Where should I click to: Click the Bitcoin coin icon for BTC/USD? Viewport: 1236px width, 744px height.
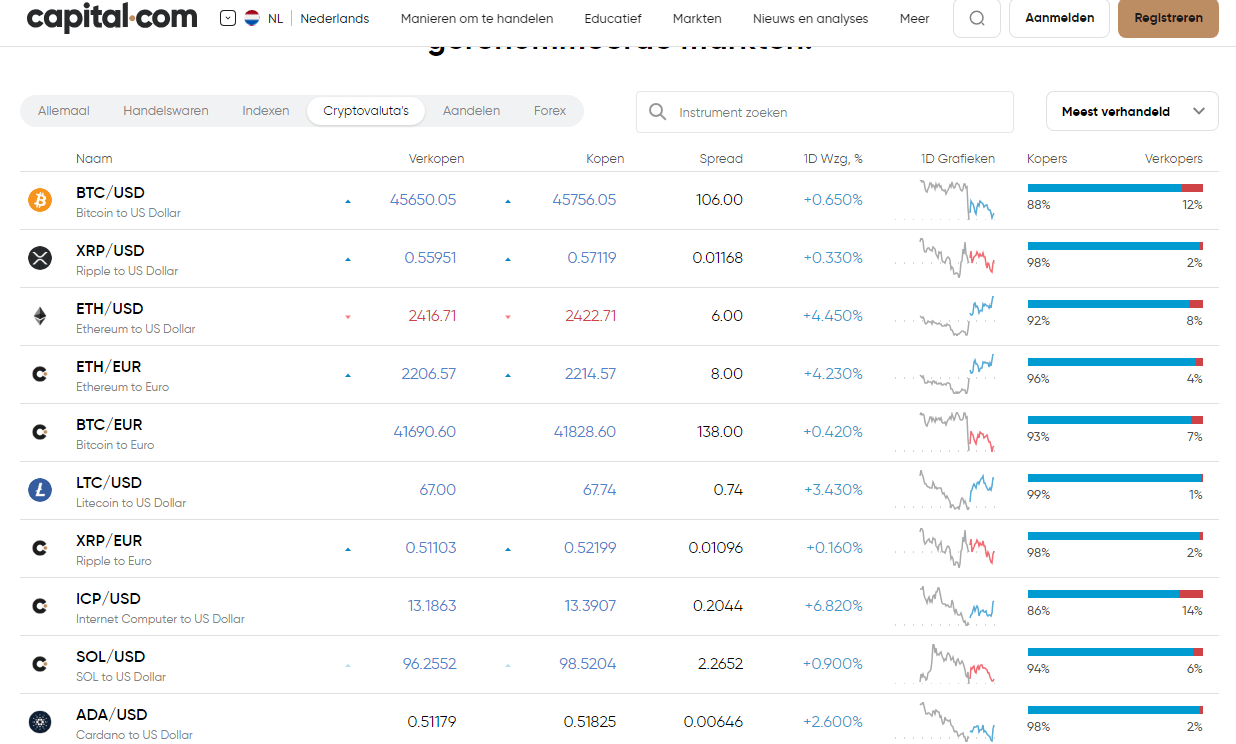(x=40, y=200)
